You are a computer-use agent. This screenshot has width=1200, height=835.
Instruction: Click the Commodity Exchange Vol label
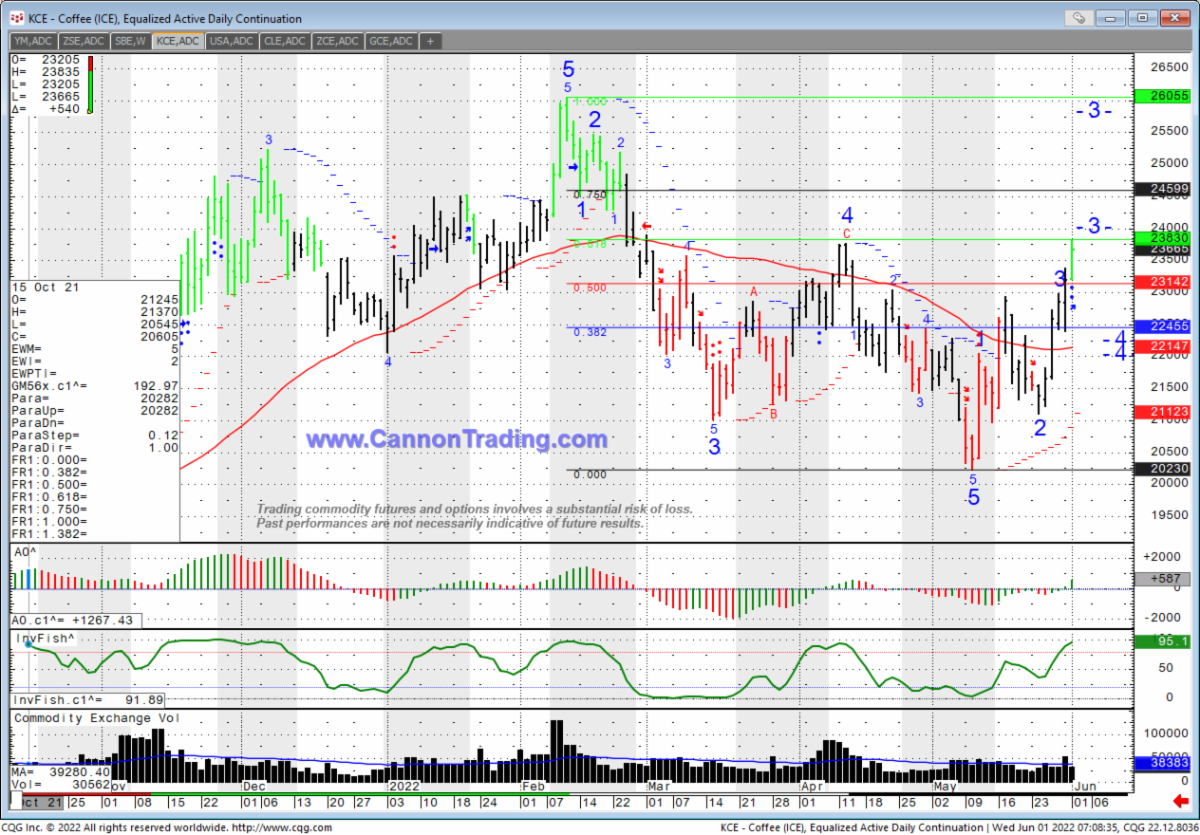[82, 718]
